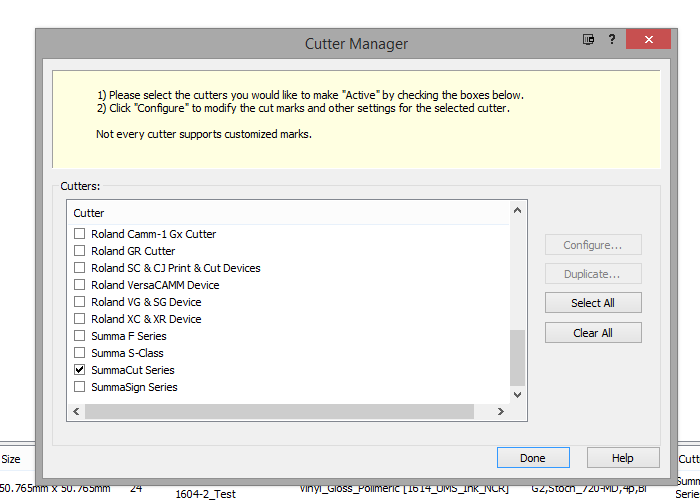The image size is (700, 500).
Task: Click the horizontal scrollbar thumb
Action: coord(279,411)
